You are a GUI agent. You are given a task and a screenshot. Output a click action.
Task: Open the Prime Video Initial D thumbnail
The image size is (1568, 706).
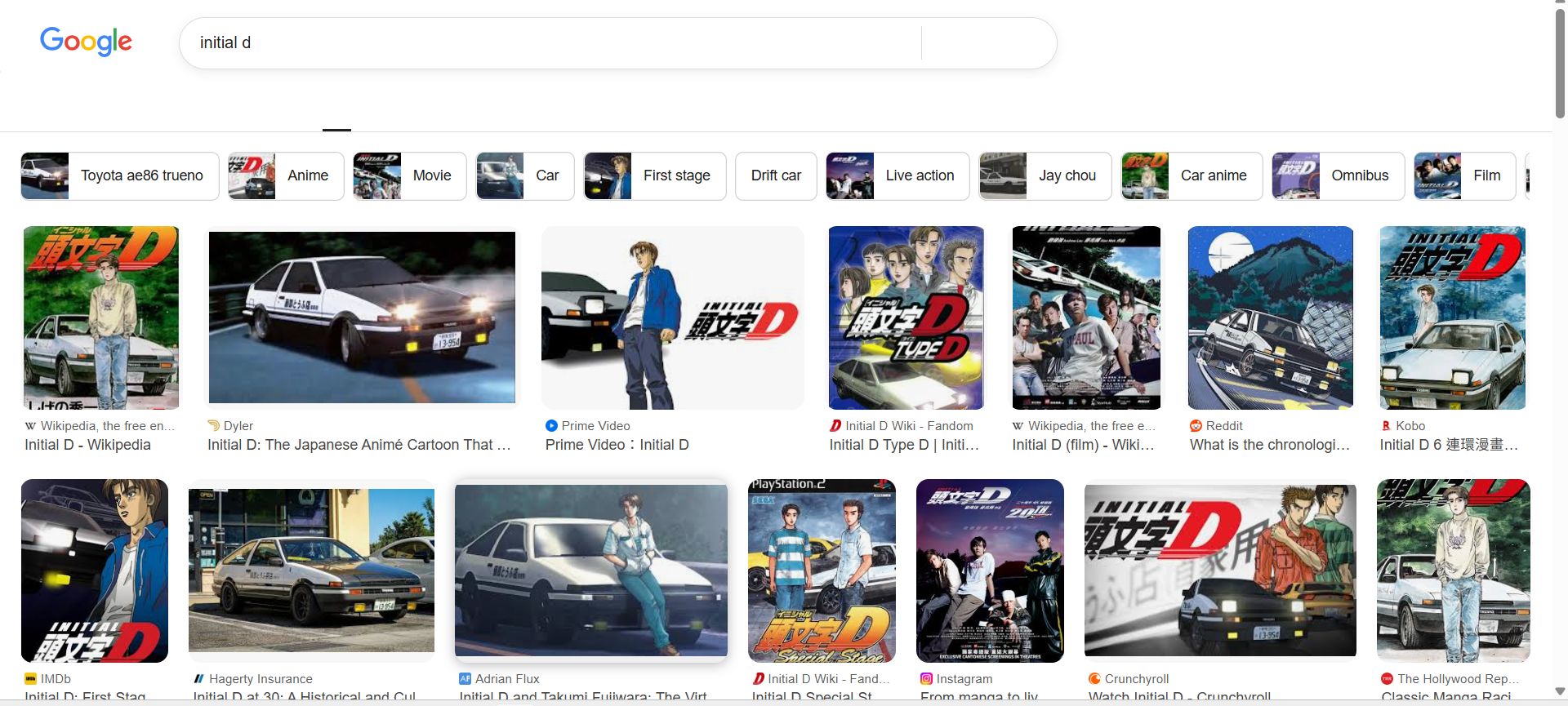pos(672,318)
